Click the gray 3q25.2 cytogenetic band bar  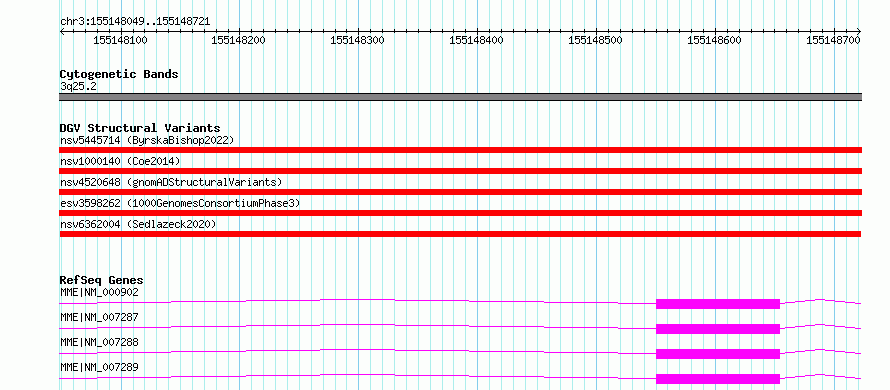(460, 97)
